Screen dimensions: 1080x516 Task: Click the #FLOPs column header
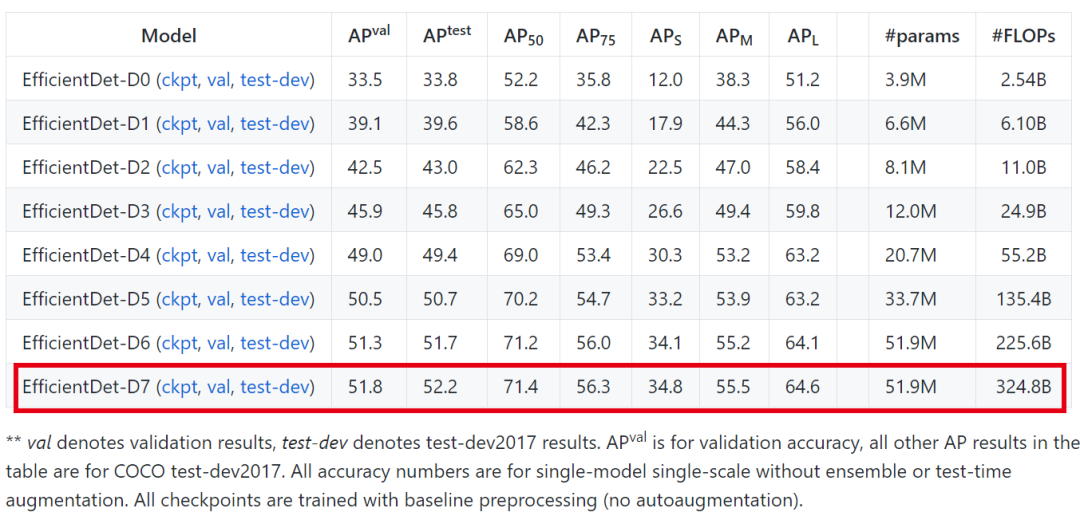click(1025, 36)
